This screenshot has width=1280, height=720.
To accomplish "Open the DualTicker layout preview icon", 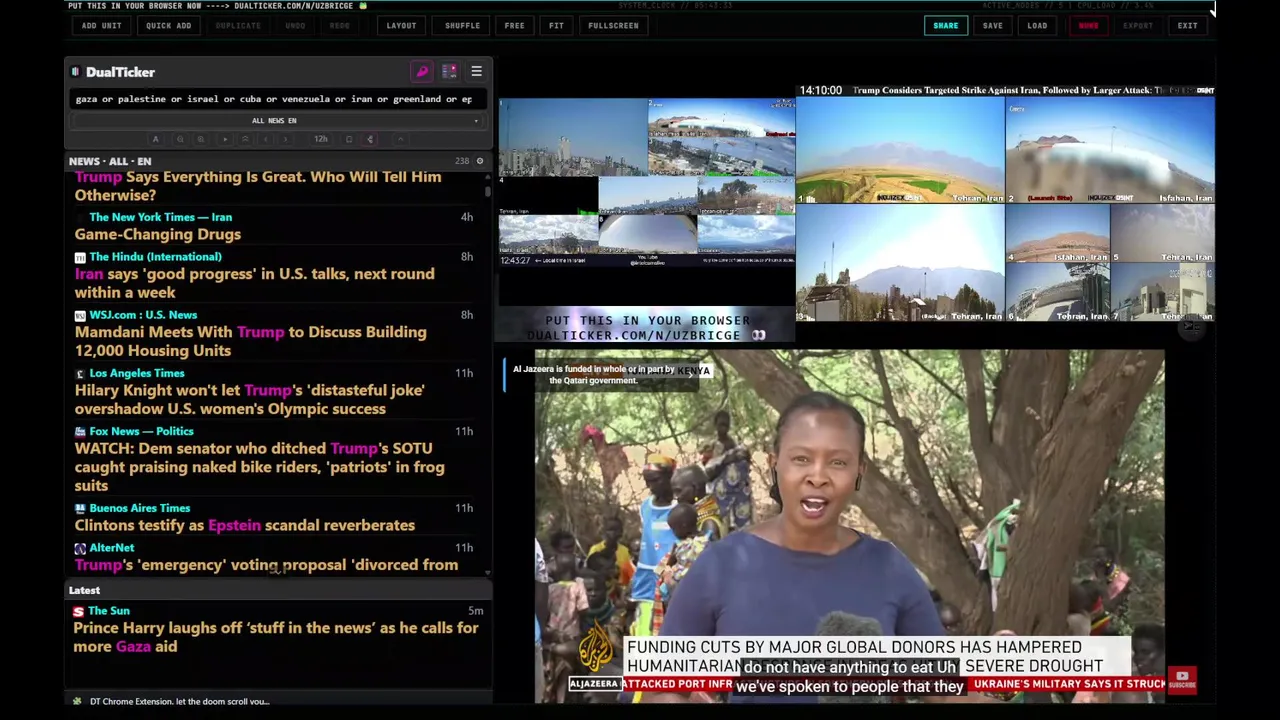I will tap(449, 72).
